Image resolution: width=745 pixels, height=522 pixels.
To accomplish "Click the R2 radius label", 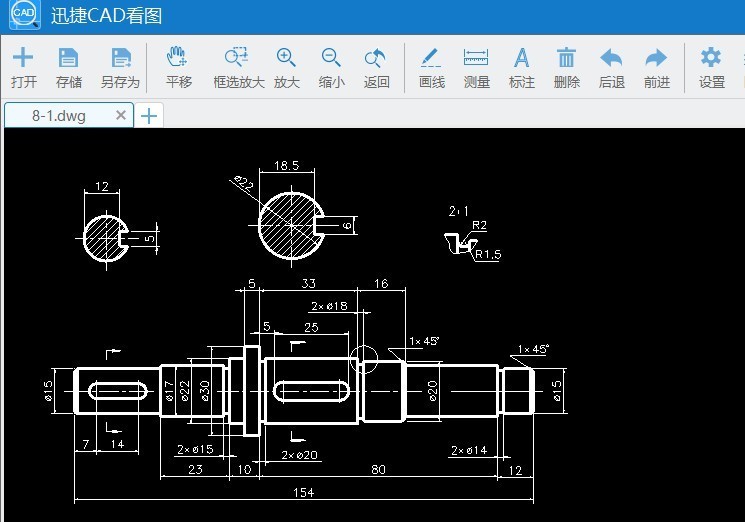I will (x=479, y=225).
